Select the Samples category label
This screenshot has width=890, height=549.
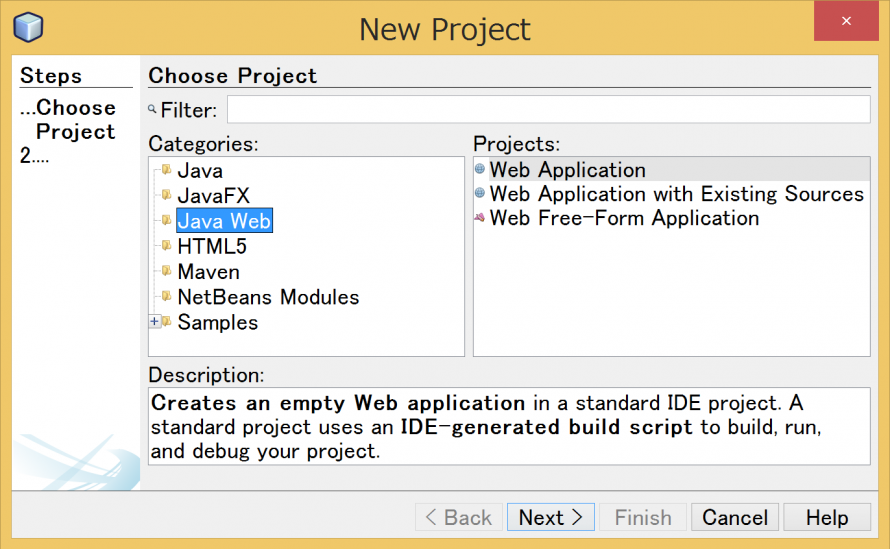pyautogui.click(x=217, y=322)
